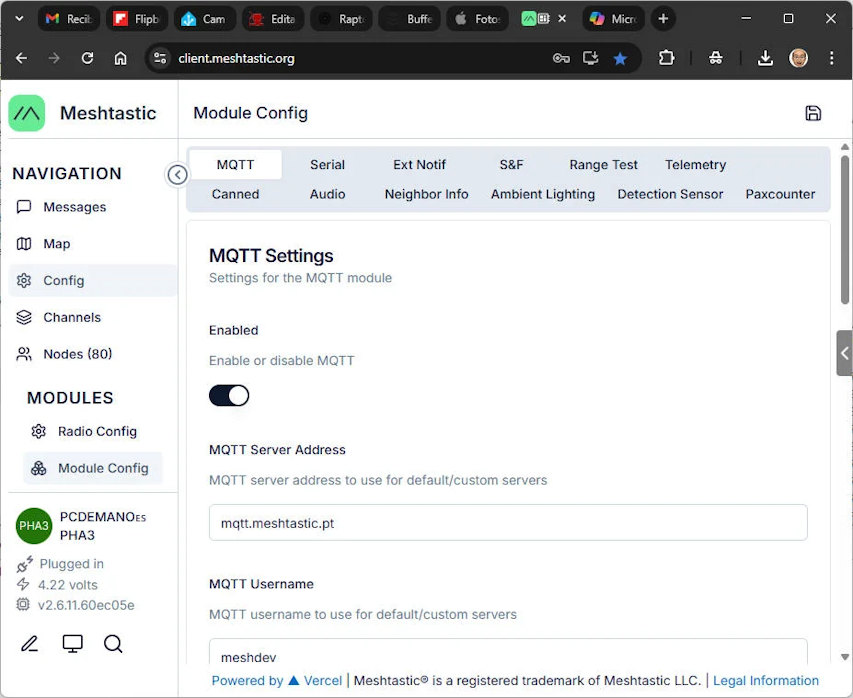Toggle the MQTT Enabled switch

[229, 396]
